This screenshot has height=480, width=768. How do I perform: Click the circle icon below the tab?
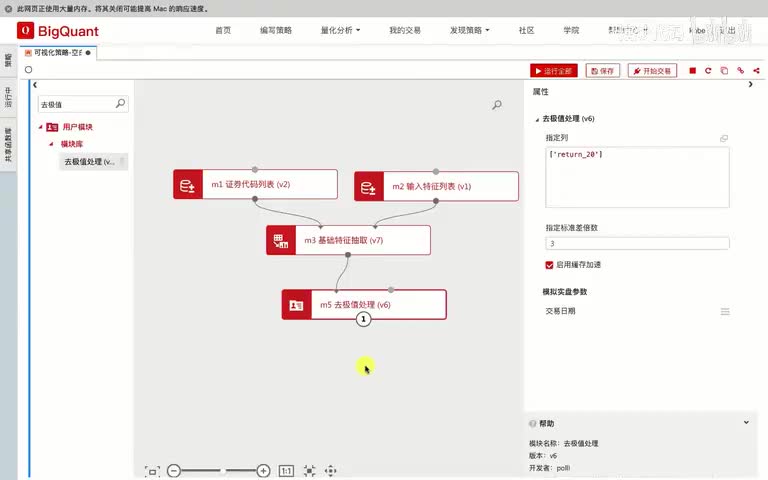tap(28, 70)
